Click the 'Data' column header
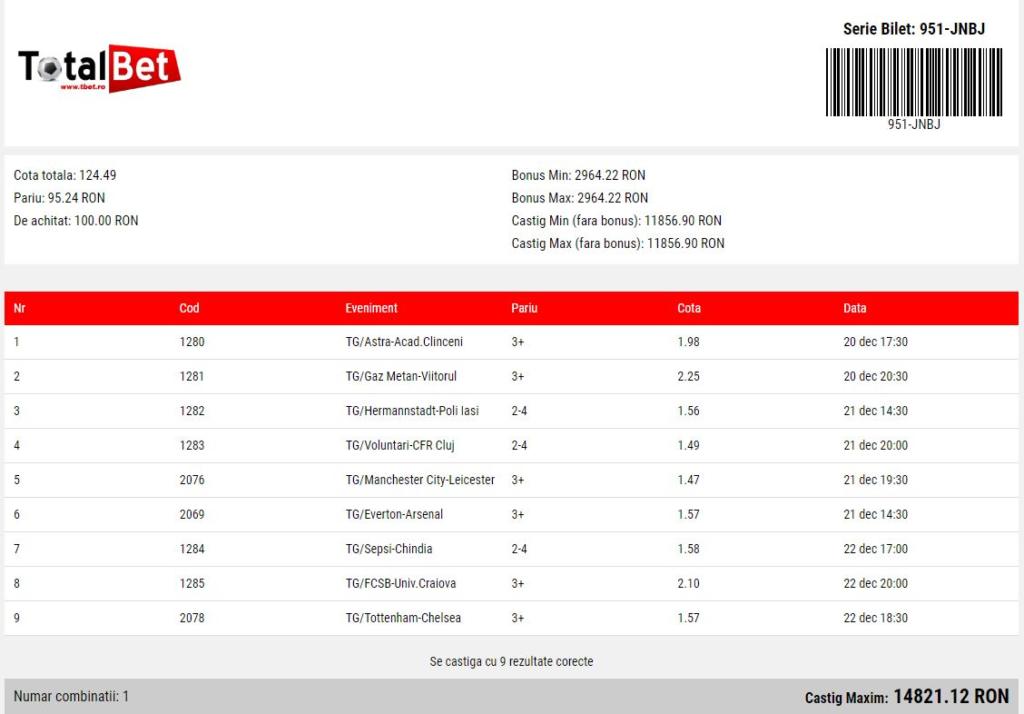The image size is (1024, 714). point(855,308)
